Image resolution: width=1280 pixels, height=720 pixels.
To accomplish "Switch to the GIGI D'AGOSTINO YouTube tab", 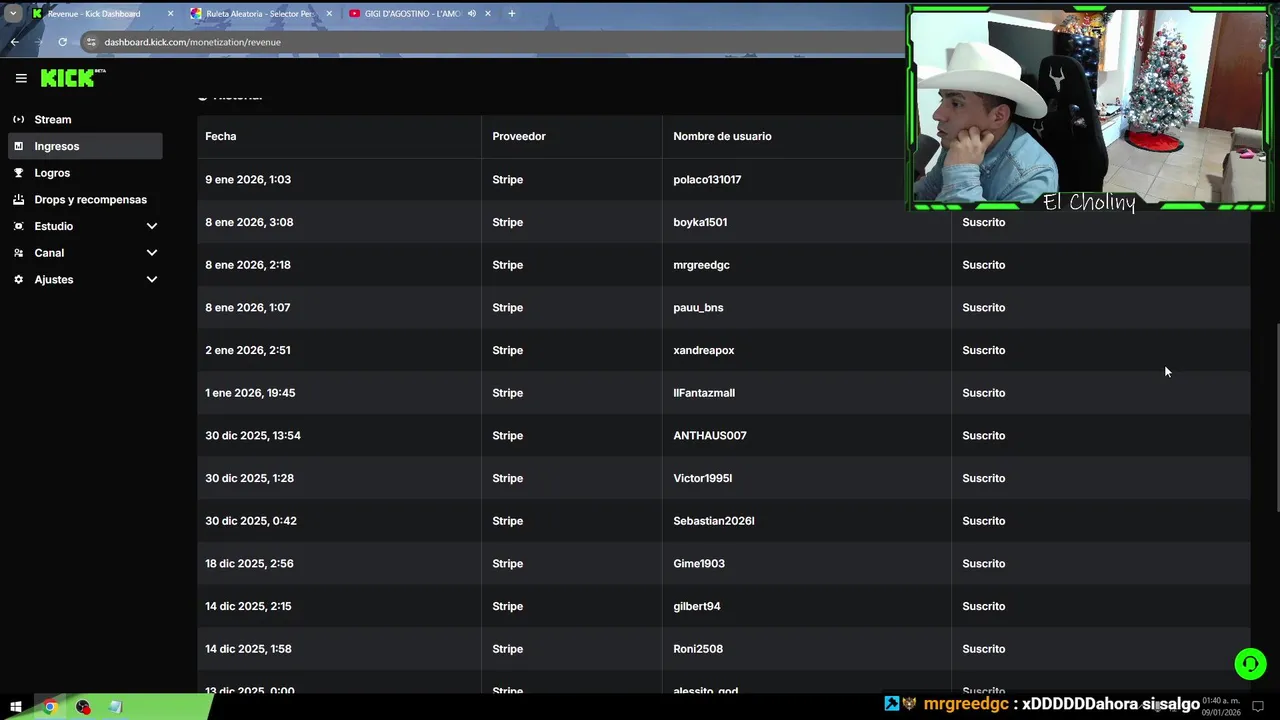I will pos(421,14).
